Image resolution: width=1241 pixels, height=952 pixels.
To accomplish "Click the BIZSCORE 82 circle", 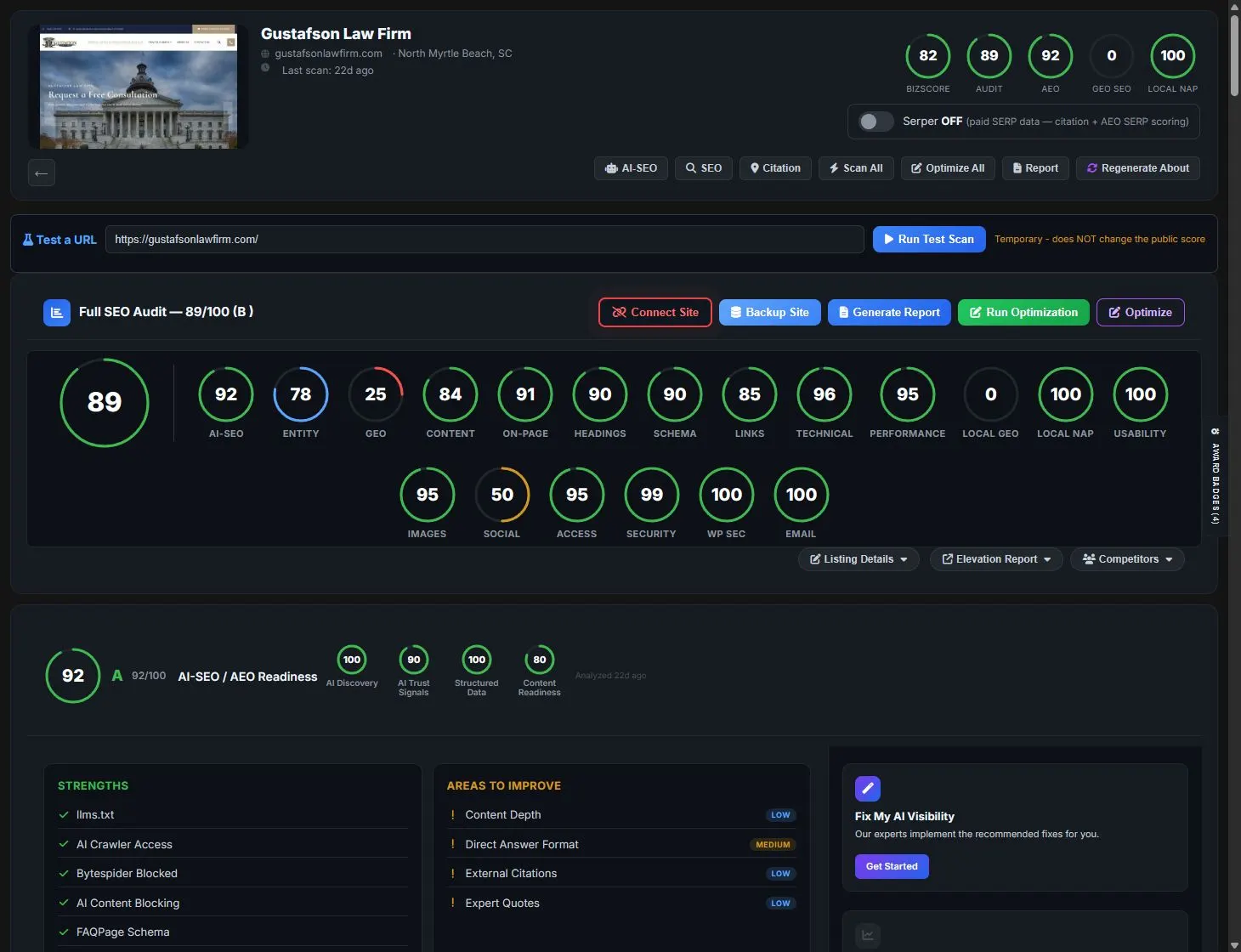I will tap(928, 56).
